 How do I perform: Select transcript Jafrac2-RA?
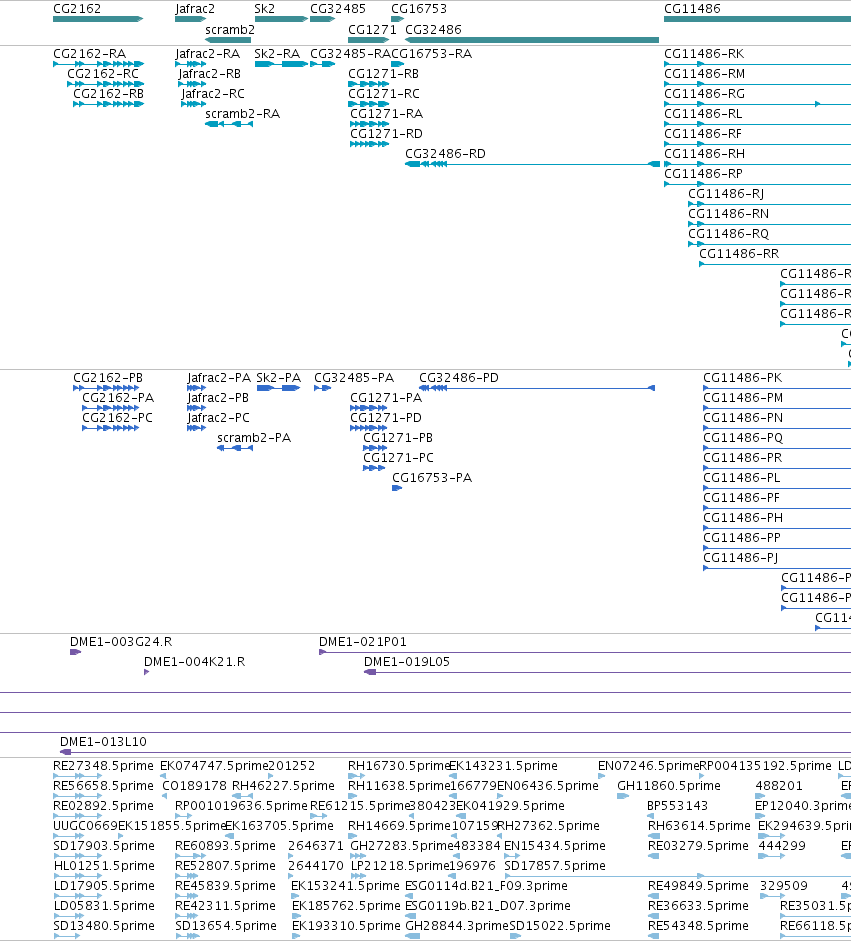pyautogui.click(x=190, y=64)
